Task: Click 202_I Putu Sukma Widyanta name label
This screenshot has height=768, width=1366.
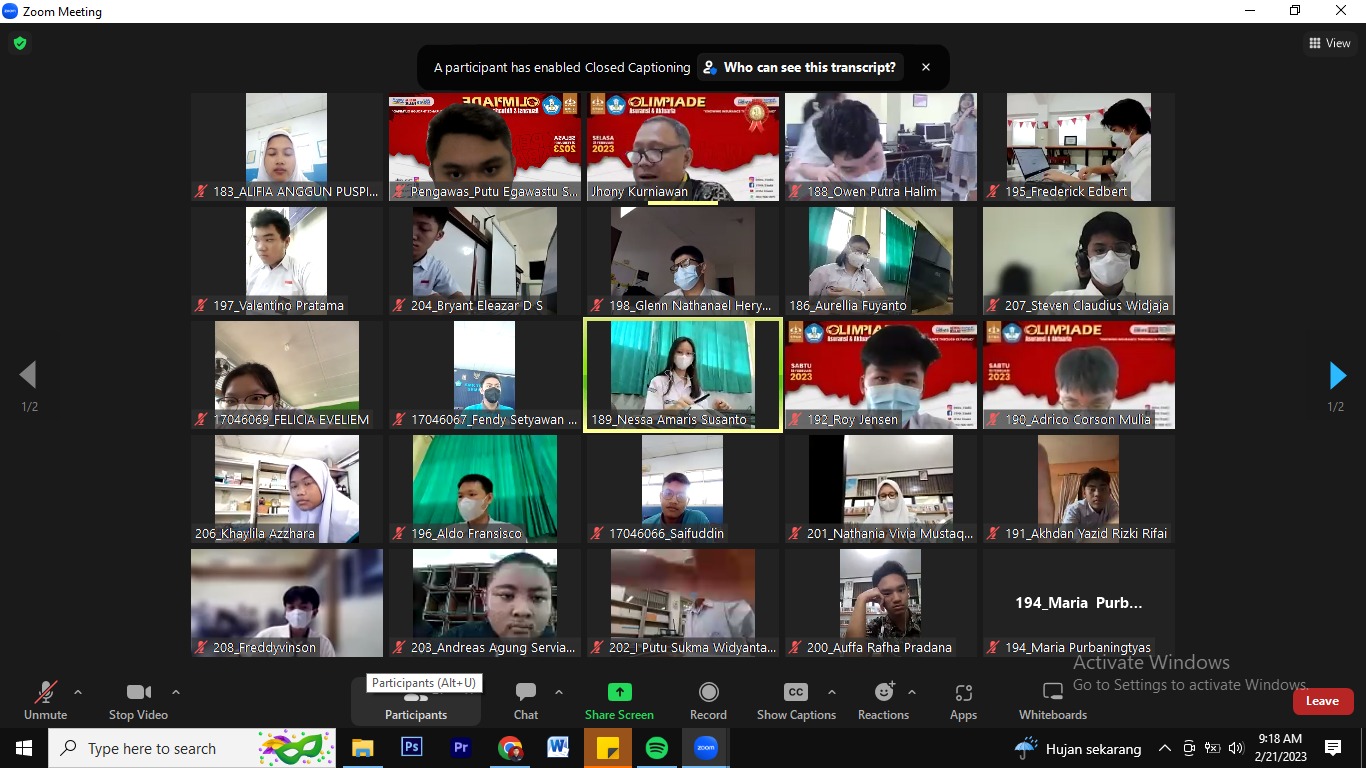Action: pyautogui.click(x=683, y=647)
